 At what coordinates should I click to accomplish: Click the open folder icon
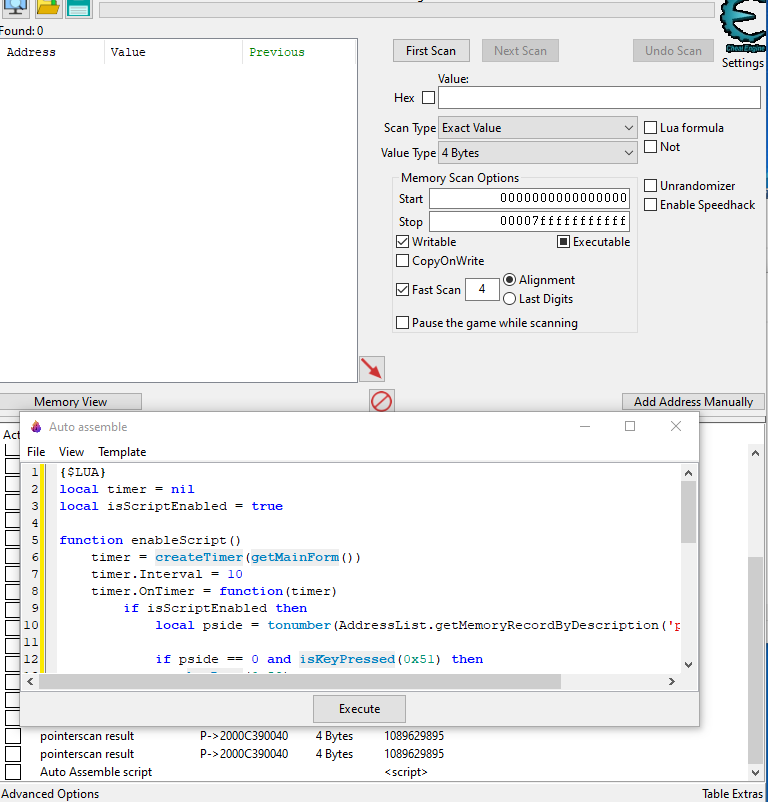point(47,8)
